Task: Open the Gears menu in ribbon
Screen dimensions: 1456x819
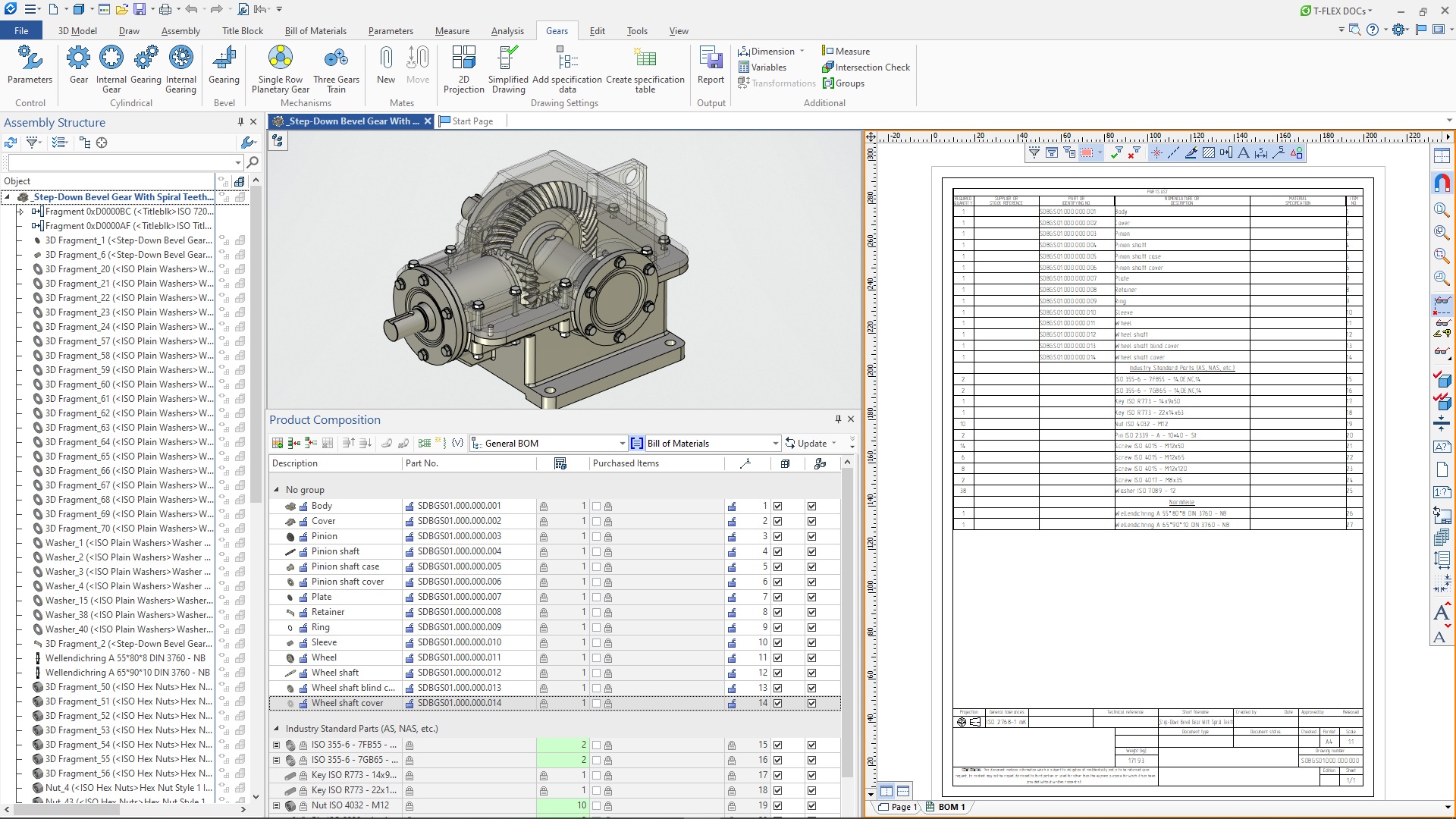Action: tap(557, 30)
